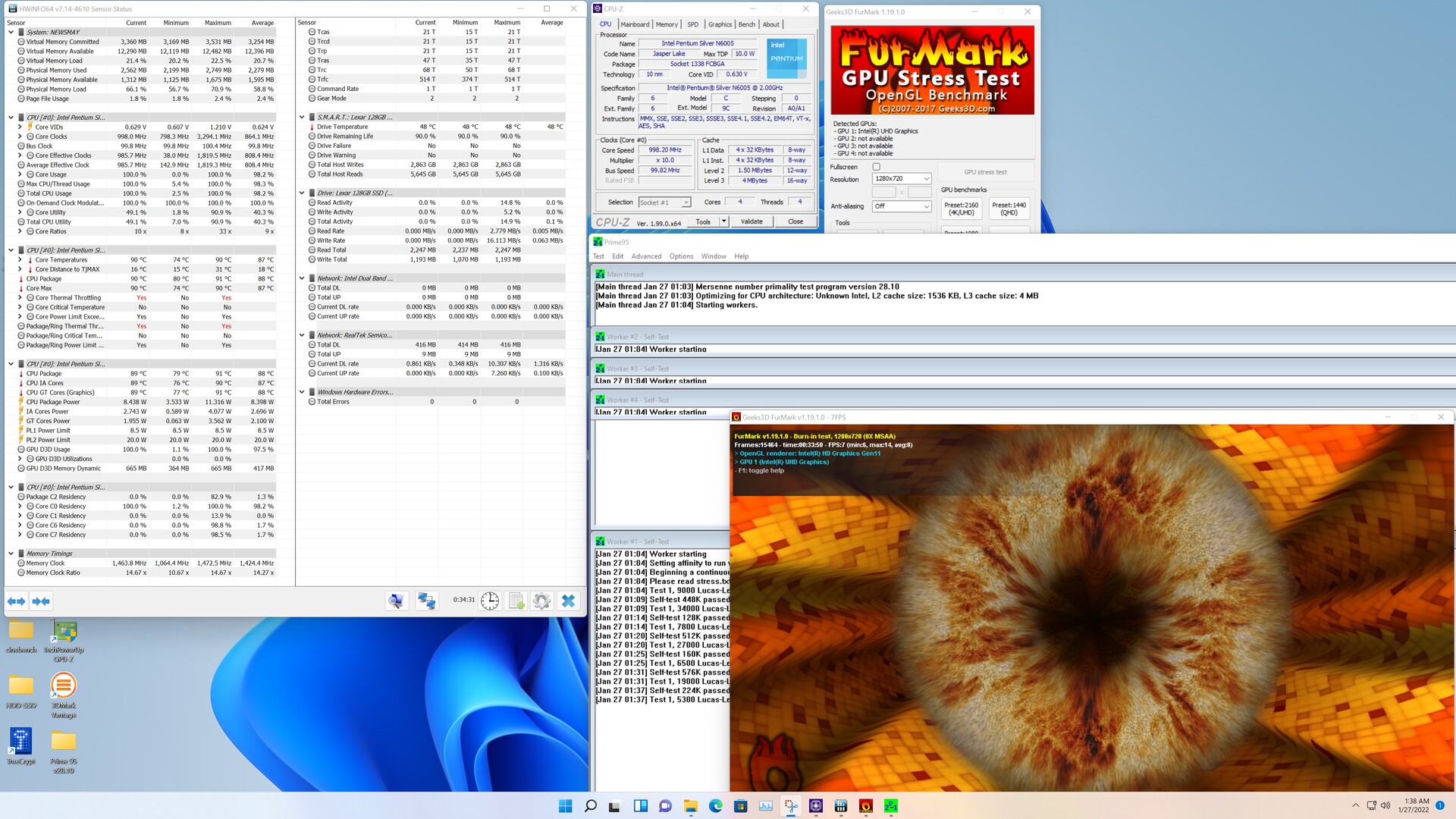Click FurMark Preset:2160 (4K/UHD) button
Screen dimensions: 1456x819
tap(961, 209)
